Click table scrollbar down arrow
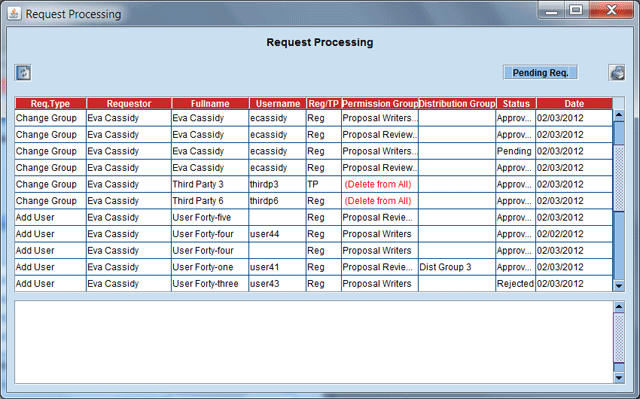 coord(619,286)
